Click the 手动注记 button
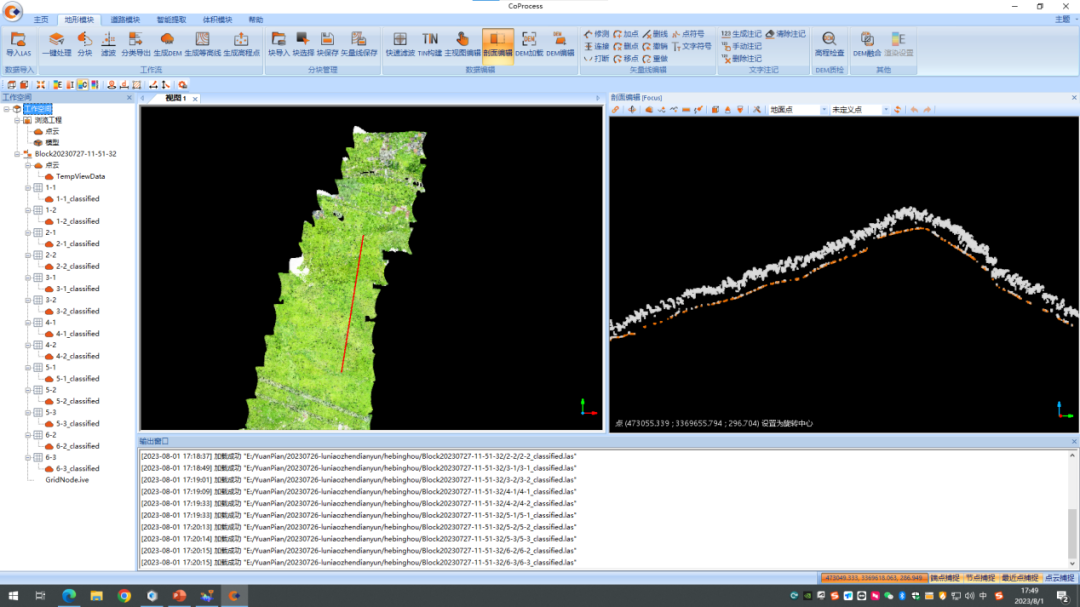 [742, 46]
